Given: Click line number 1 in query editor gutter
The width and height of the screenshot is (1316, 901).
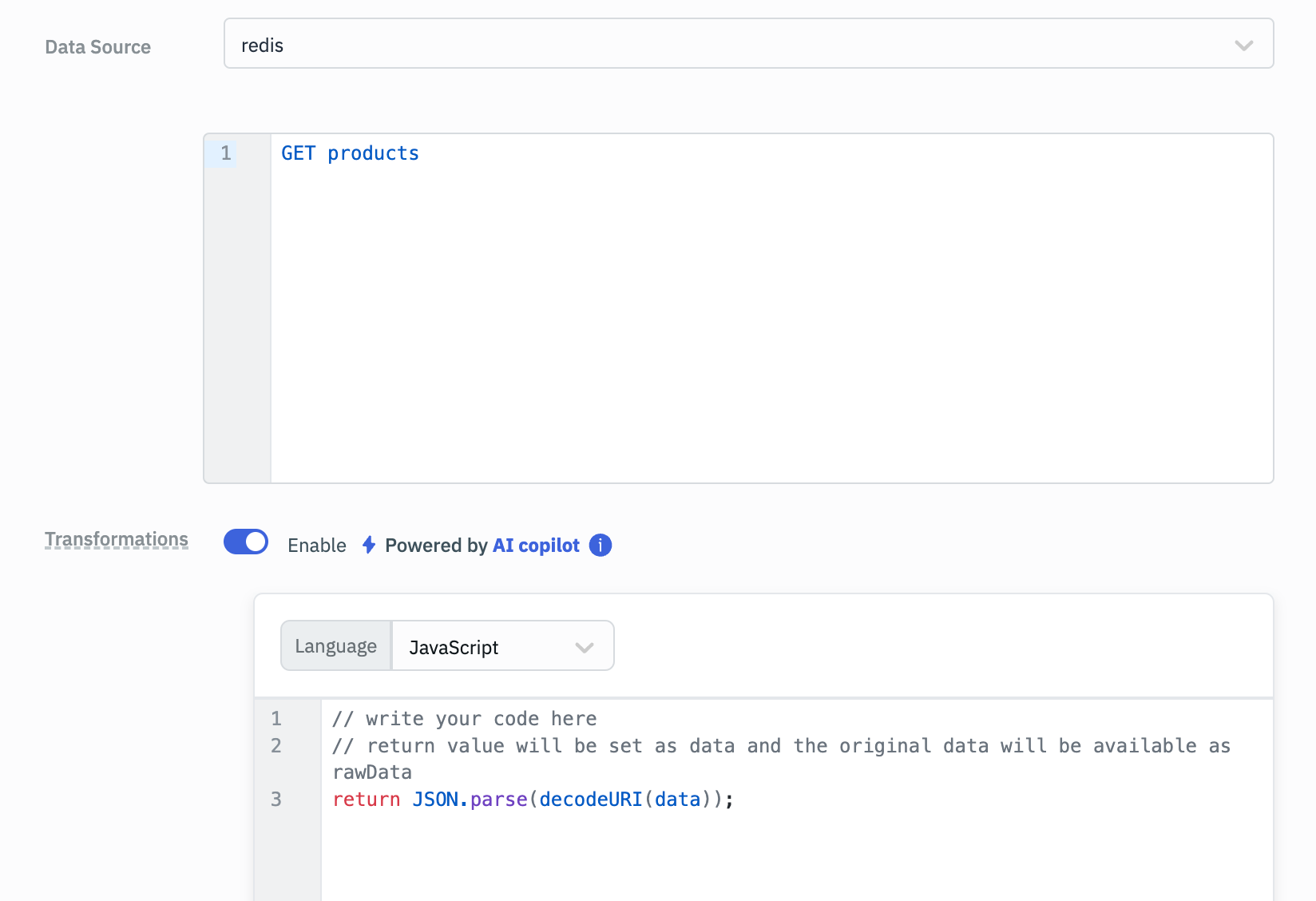Looking at the screenshot, I should (x=226, y=153).
